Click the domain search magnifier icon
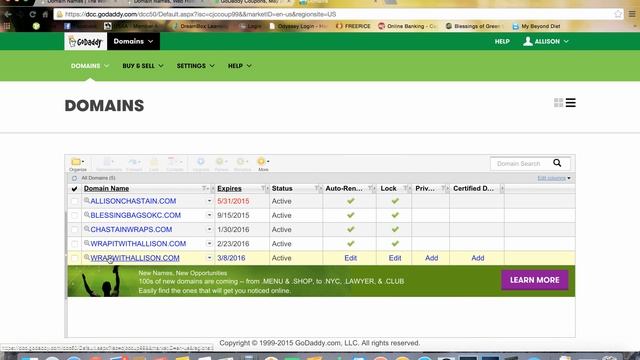 (557, 163)
